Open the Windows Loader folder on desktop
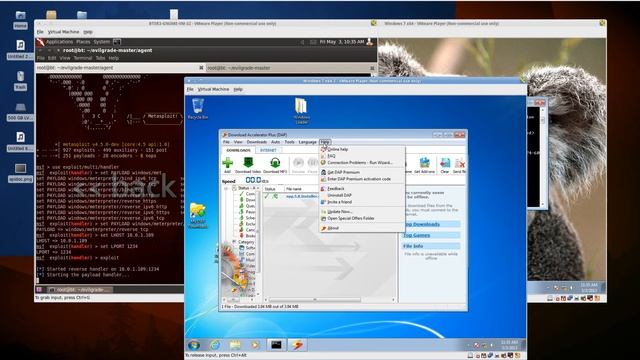The width and height of the screenshot is (640, 360). 301,111
